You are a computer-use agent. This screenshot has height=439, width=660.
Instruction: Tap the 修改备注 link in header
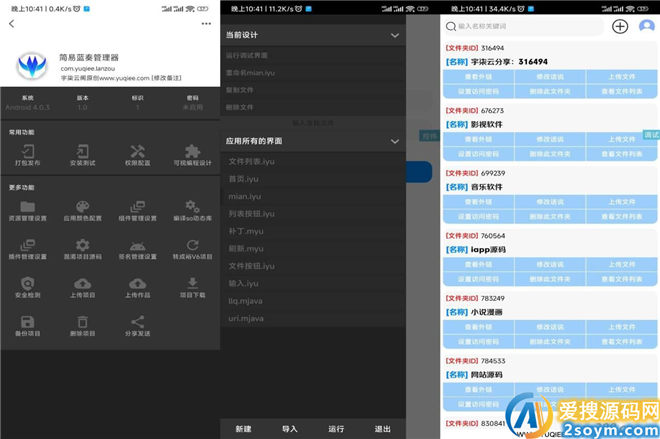click(x=167, y=78)
